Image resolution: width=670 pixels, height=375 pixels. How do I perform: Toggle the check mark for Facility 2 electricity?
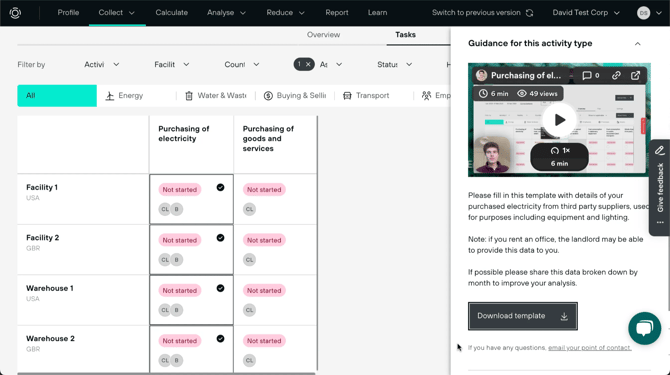[220, 238]
